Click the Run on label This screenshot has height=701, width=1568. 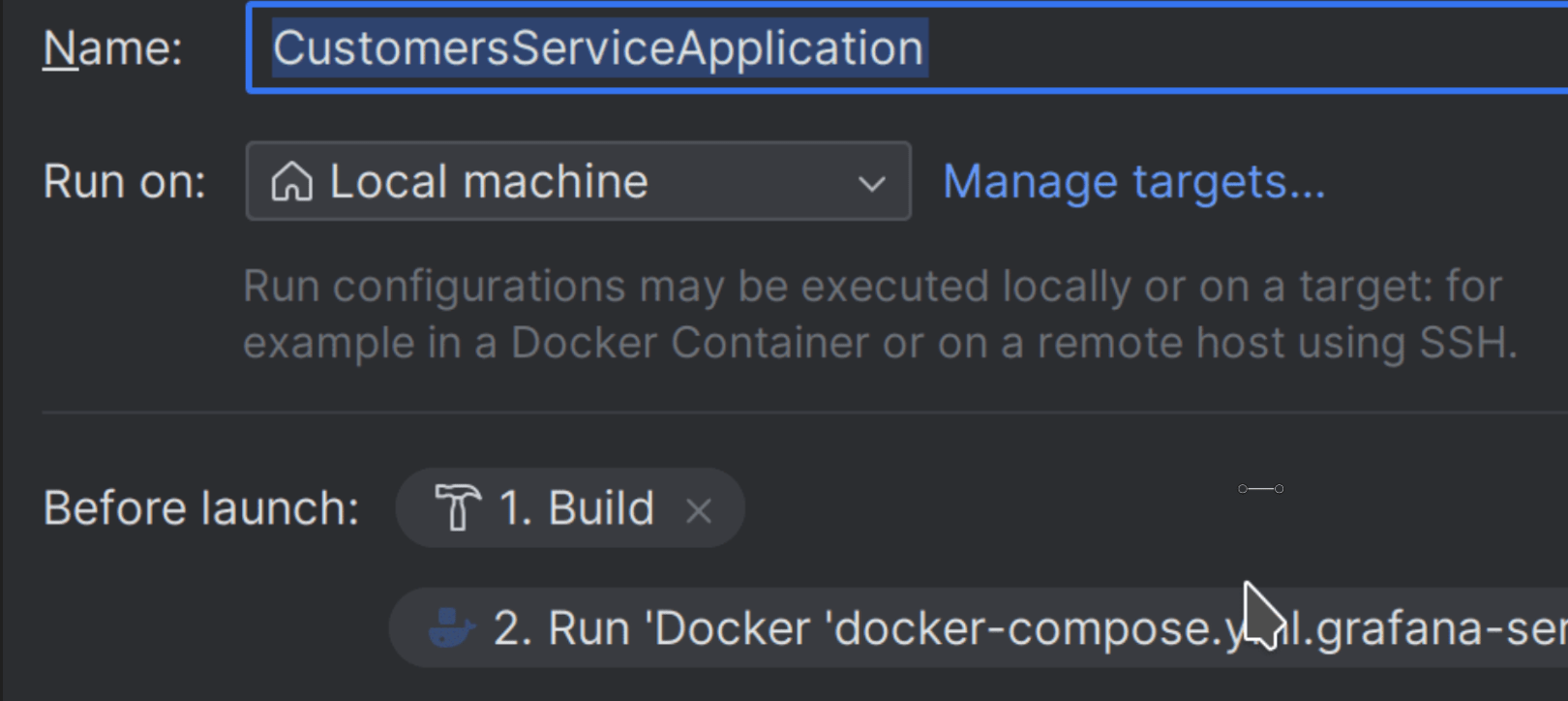click(x=124, y=182)
